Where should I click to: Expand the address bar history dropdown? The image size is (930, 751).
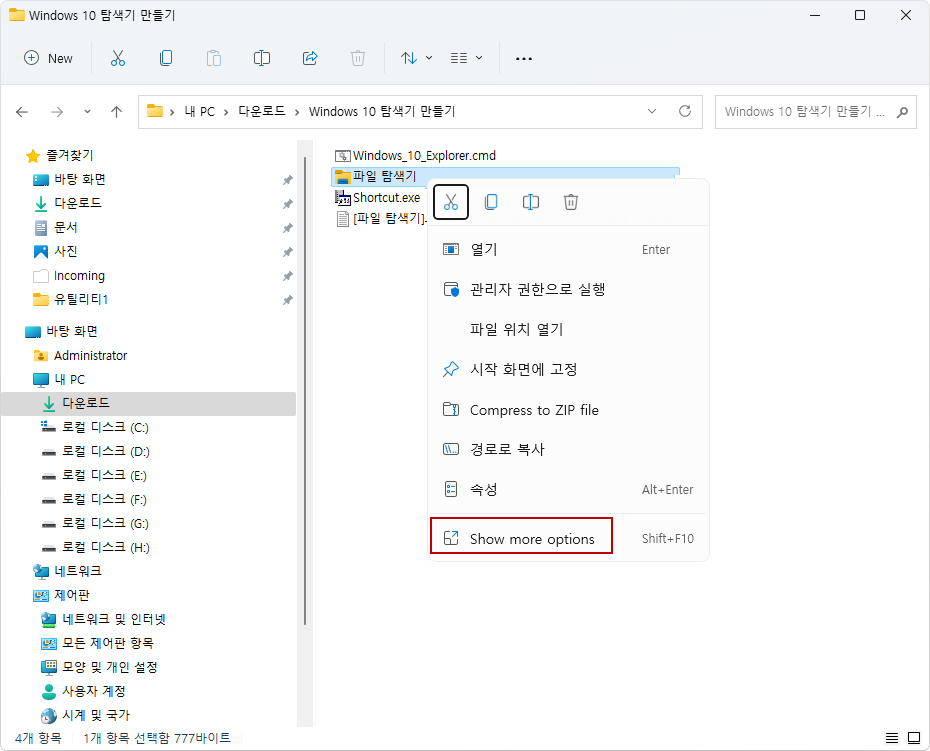tap(652, 112)
